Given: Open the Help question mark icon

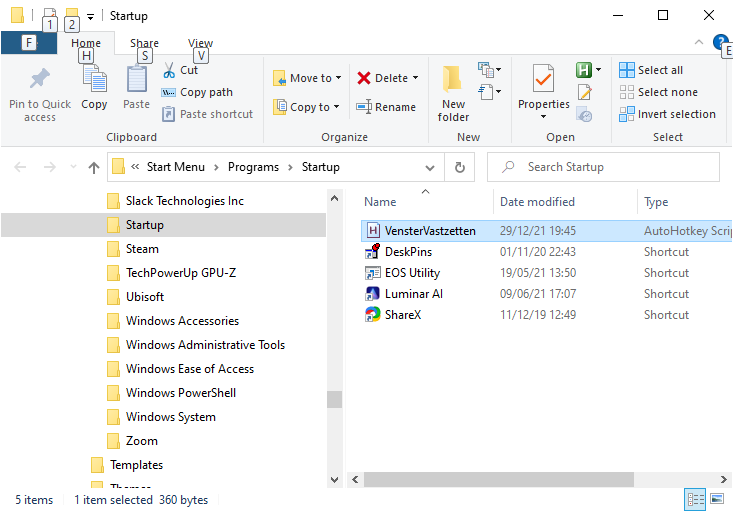Looking at the screenshot, I should click(720, 42).
